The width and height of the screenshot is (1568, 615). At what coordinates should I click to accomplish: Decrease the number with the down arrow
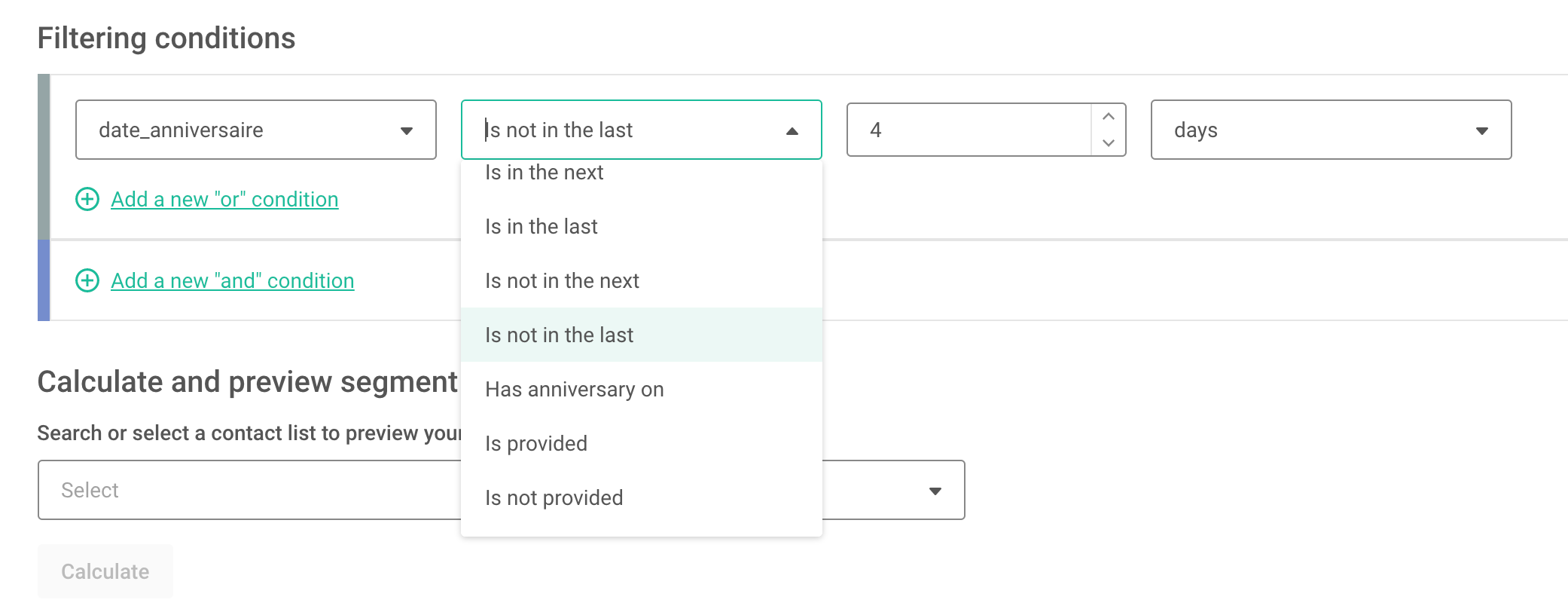pos(1108,142)
